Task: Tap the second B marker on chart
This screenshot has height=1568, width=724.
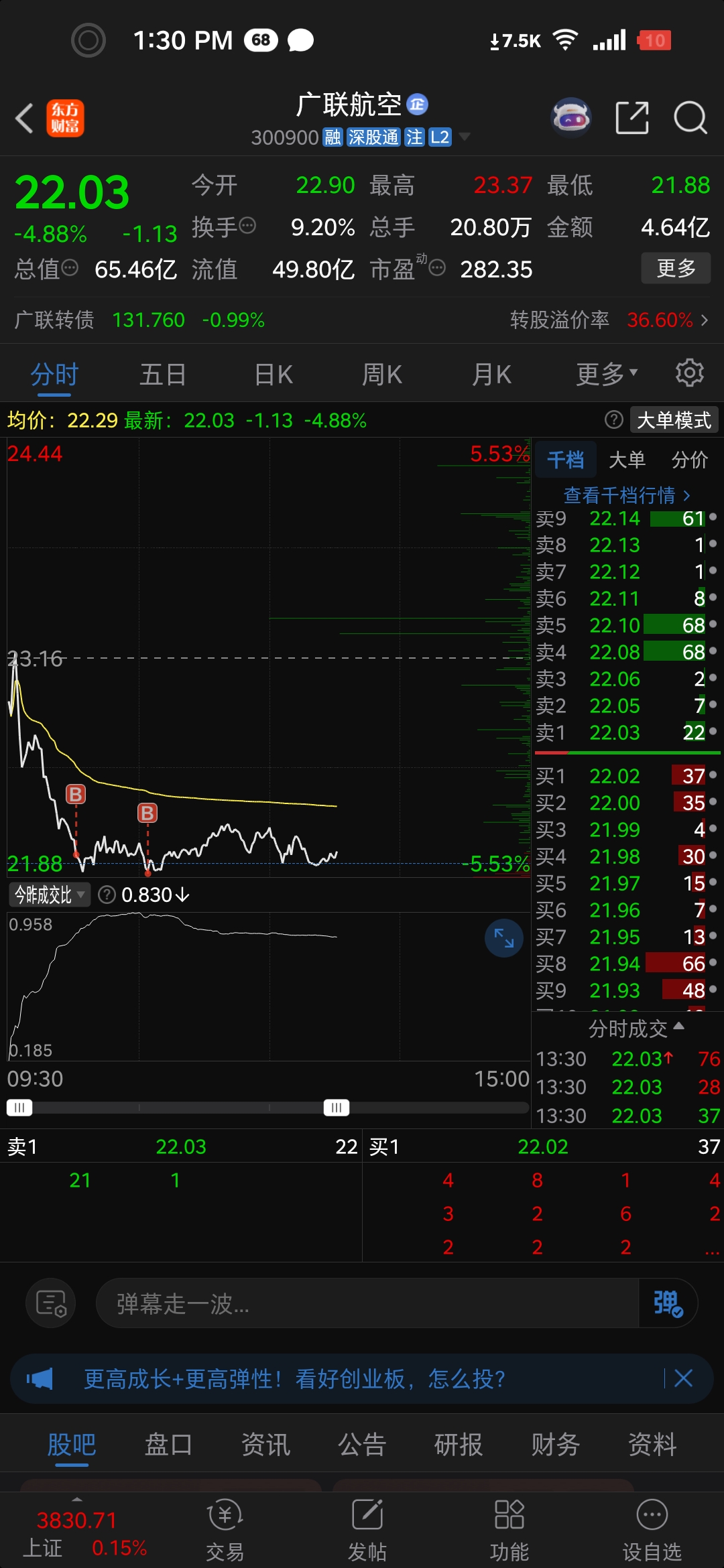Action: (147, 813)
